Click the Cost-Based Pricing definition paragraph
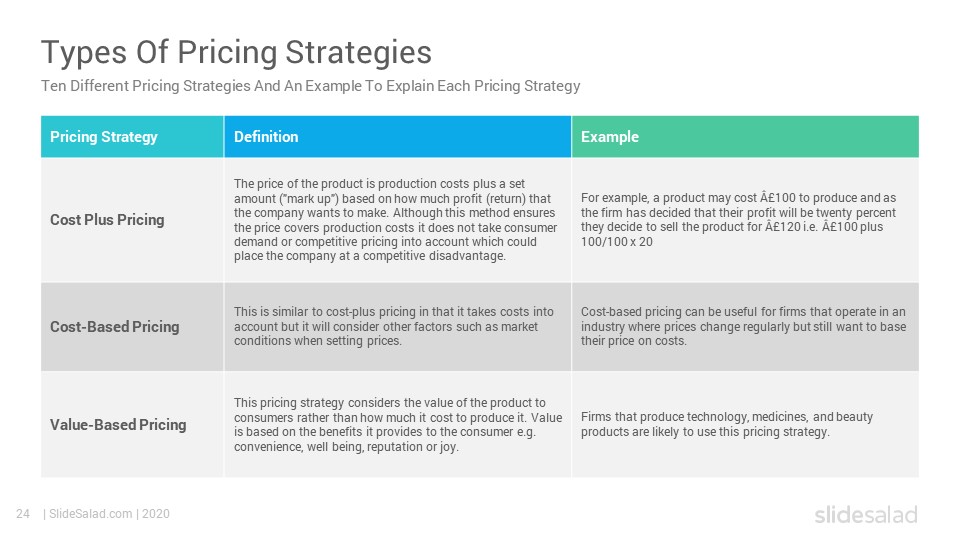The image size is (960, 540). click(394, 326)
